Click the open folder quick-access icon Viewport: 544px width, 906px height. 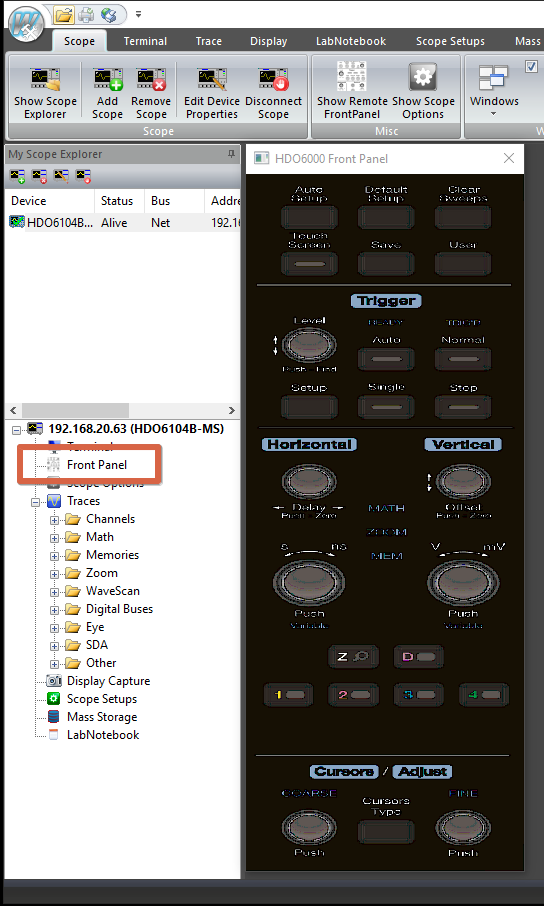tap(64, 15)
